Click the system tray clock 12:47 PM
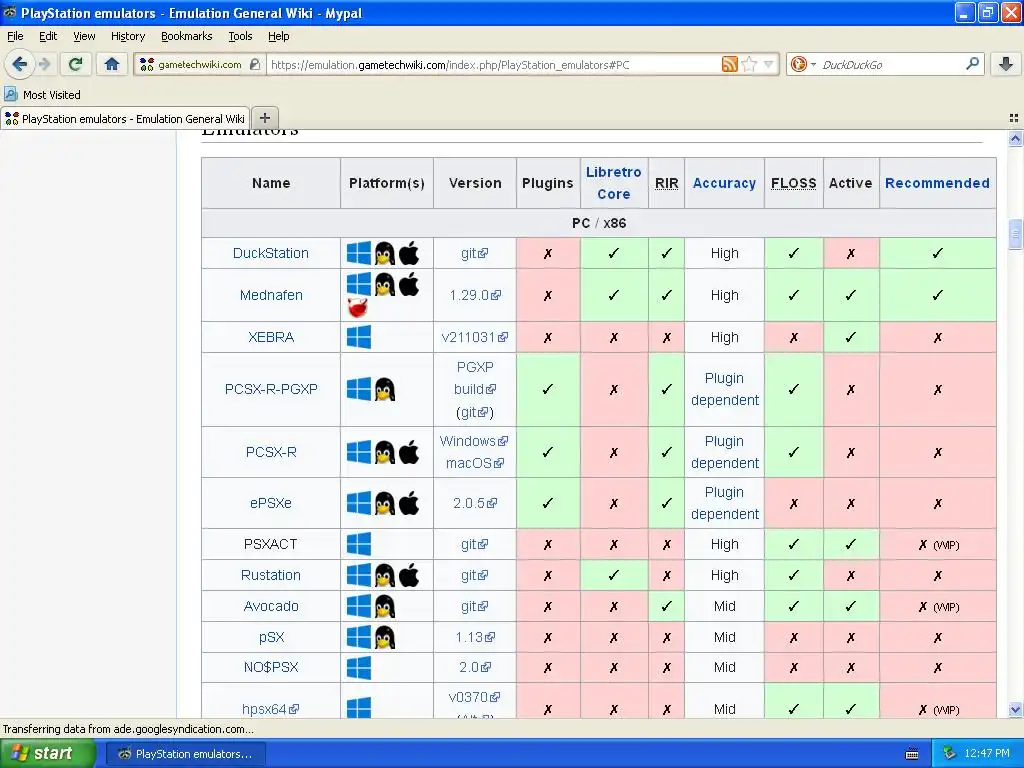 (987, 754)
